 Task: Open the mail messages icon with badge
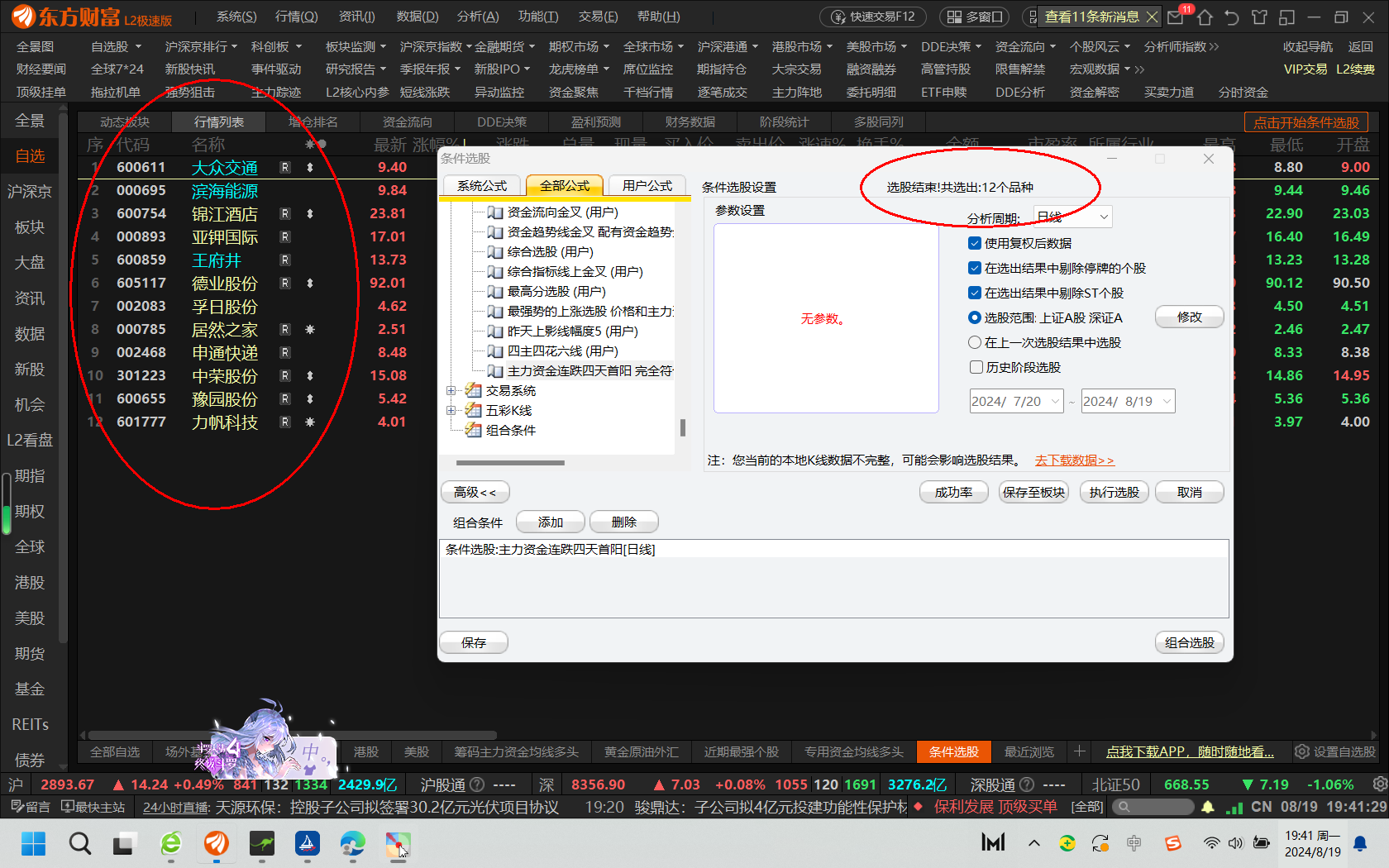[1176, 17]
